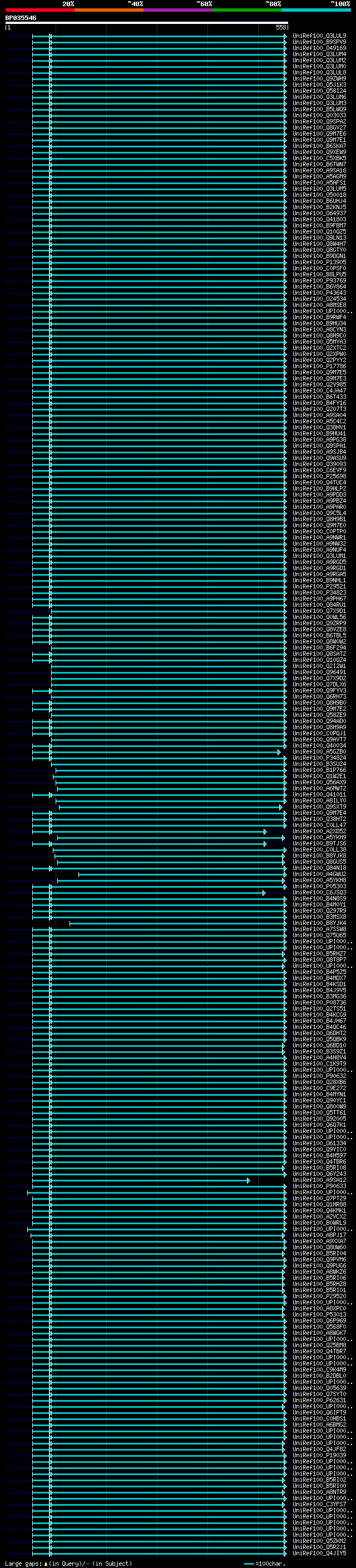Select the UniRef100_Q9M7E6 entry
Viewport: 356px width, 1568px height.
coord(319,134)
